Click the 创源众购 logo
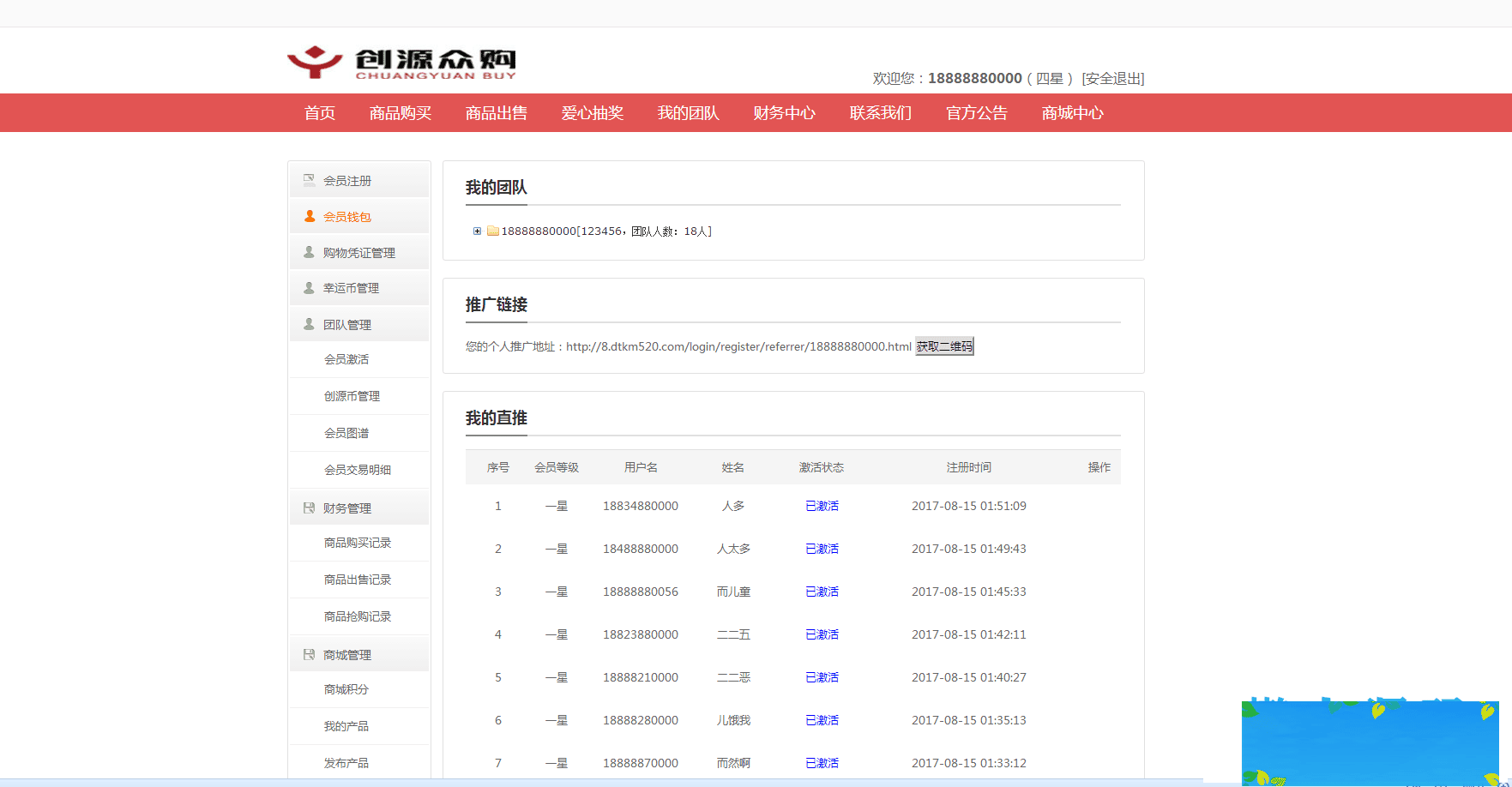Viewport: 1512px width, 787px height. click(x=401, y=60)
